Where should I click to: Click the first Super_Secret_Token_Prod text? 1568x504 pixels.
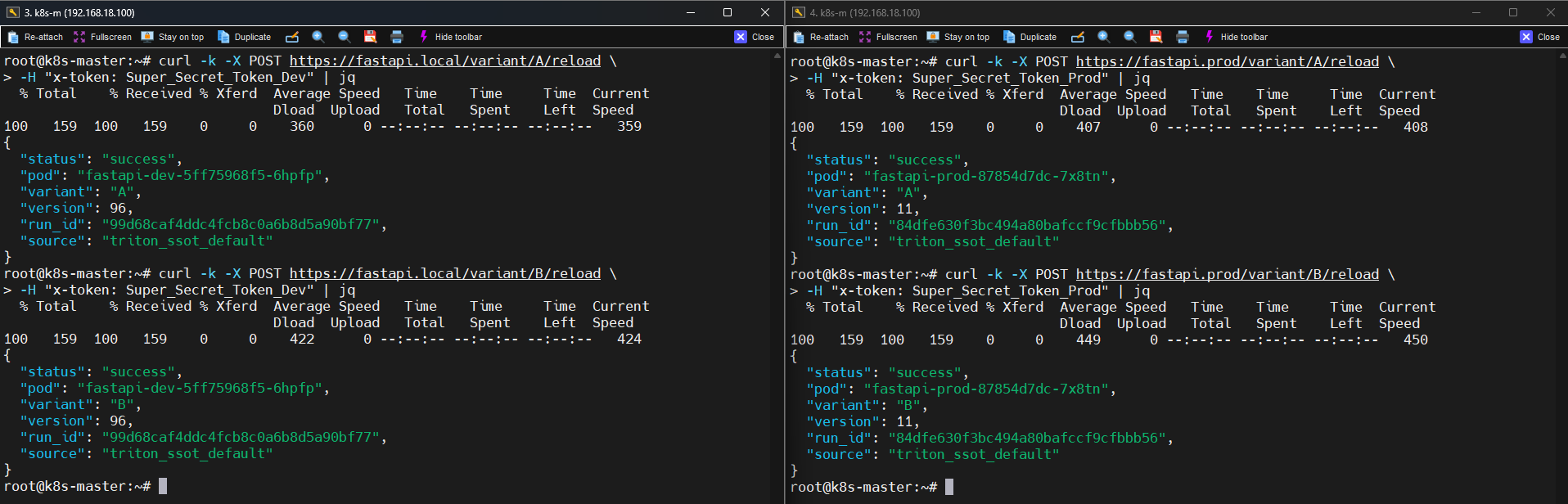1007,79
